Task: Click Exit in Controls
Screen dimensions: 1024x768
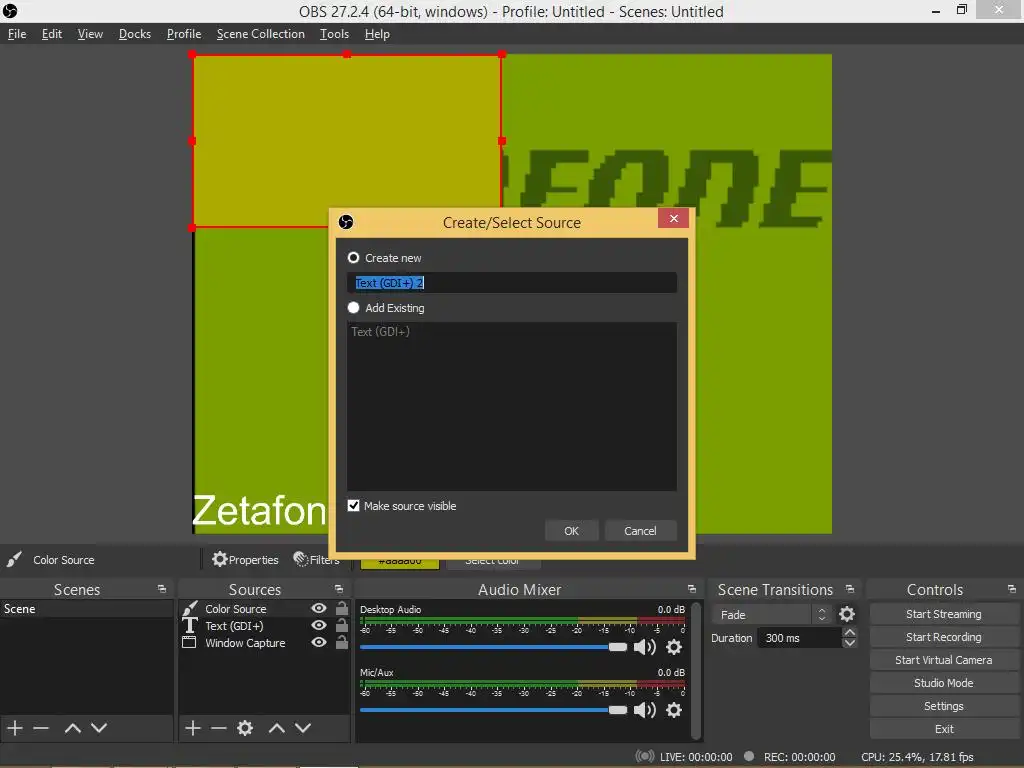Action: [944, 729]
